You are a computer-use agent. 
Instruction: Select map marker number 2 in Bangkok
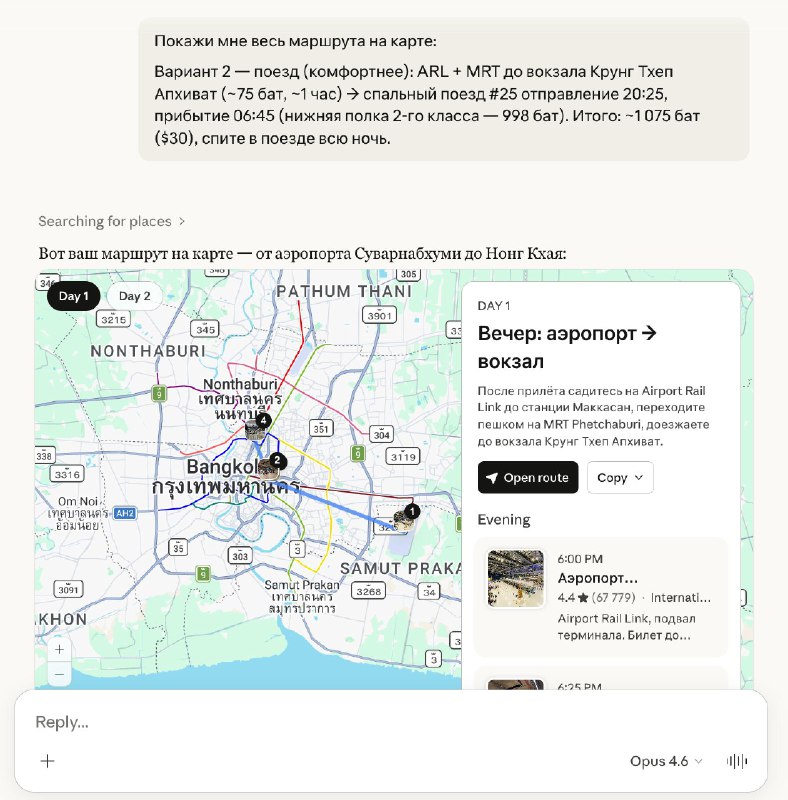point(278,461)
